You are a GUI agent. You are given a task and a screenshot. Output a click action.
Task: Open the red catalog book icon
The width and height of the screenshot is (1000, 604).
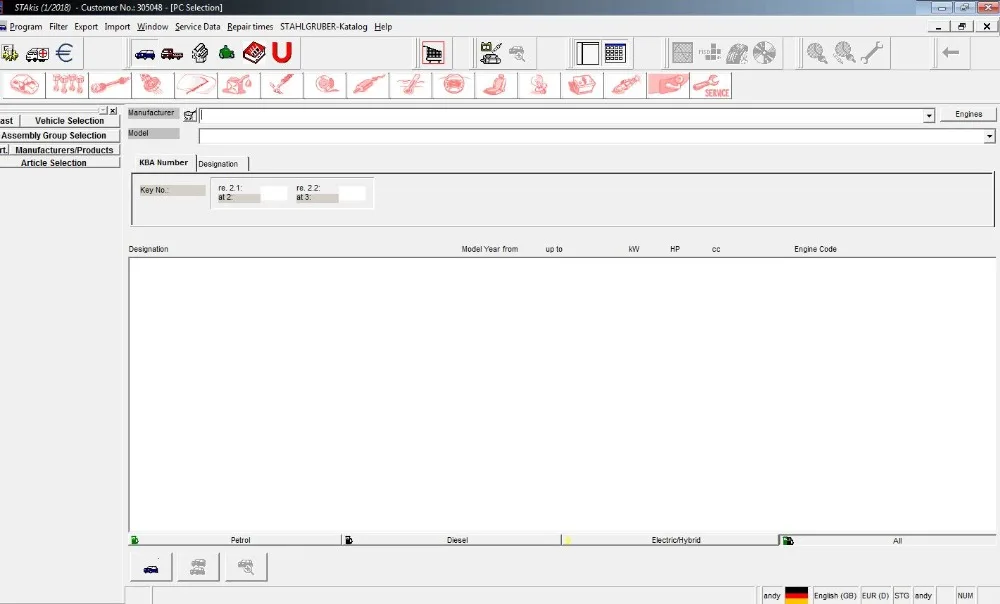tap(254, 52)
